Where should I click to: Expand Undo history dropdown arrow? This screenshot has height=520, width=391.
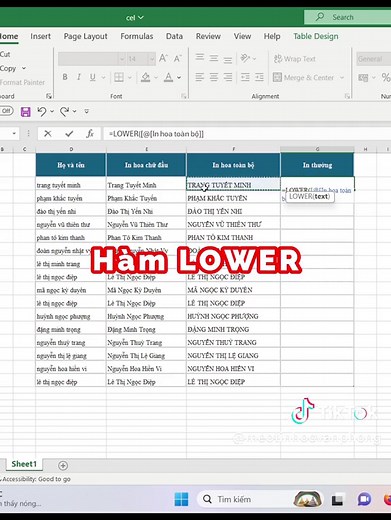click(52, 111)
